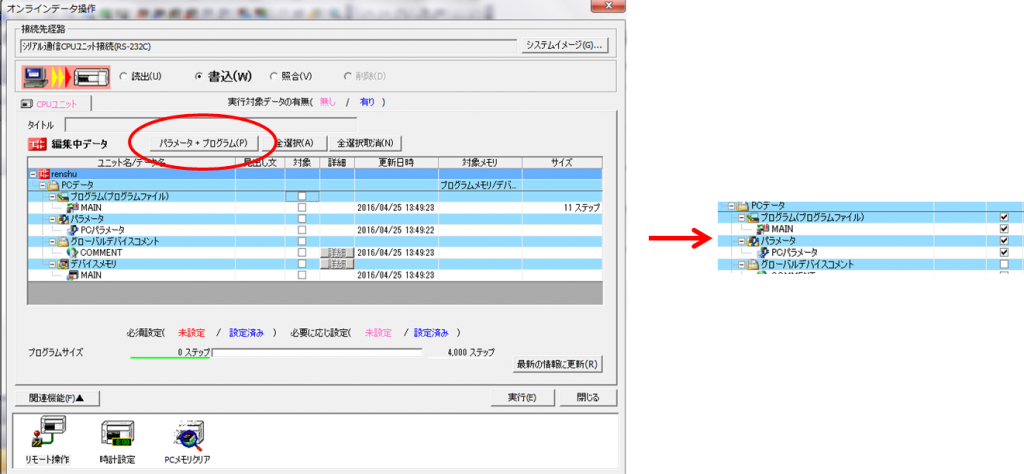Check the COMMENT row checkbox
1024x474 pixels.
click(x=302, y=252)
